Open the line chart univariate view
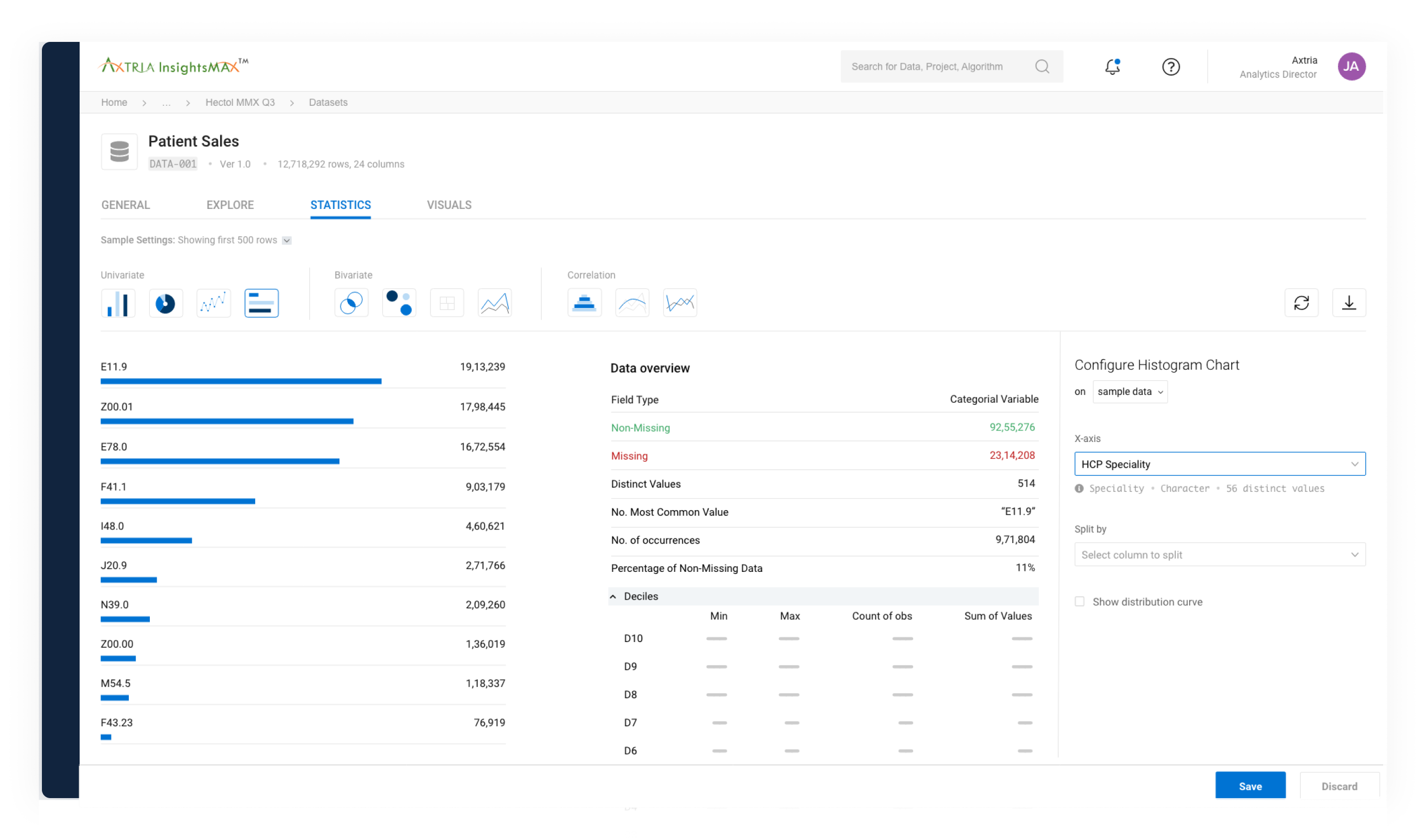Screen dimensions: 1425x840 pos(213,303)
